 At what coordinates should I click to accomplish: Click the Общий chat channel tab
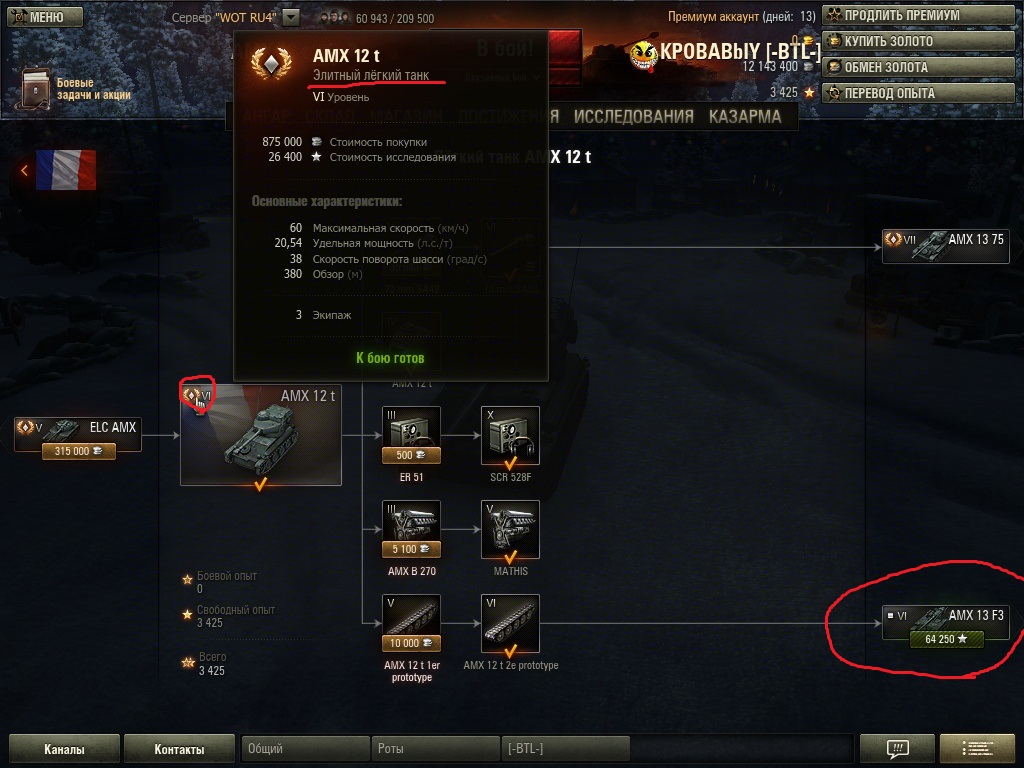click(305, 748)
